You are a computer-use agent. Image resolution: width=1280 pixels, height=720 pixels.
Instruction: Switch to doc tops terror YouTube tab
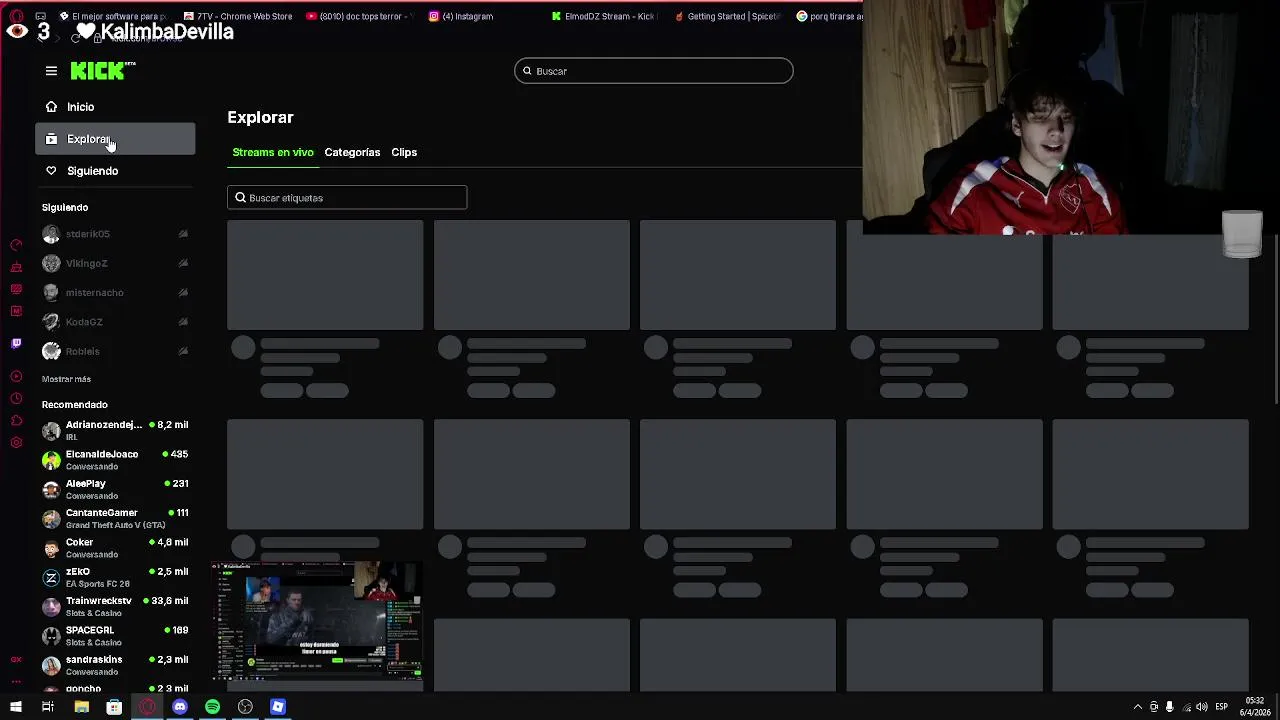(x=358, y=16)
